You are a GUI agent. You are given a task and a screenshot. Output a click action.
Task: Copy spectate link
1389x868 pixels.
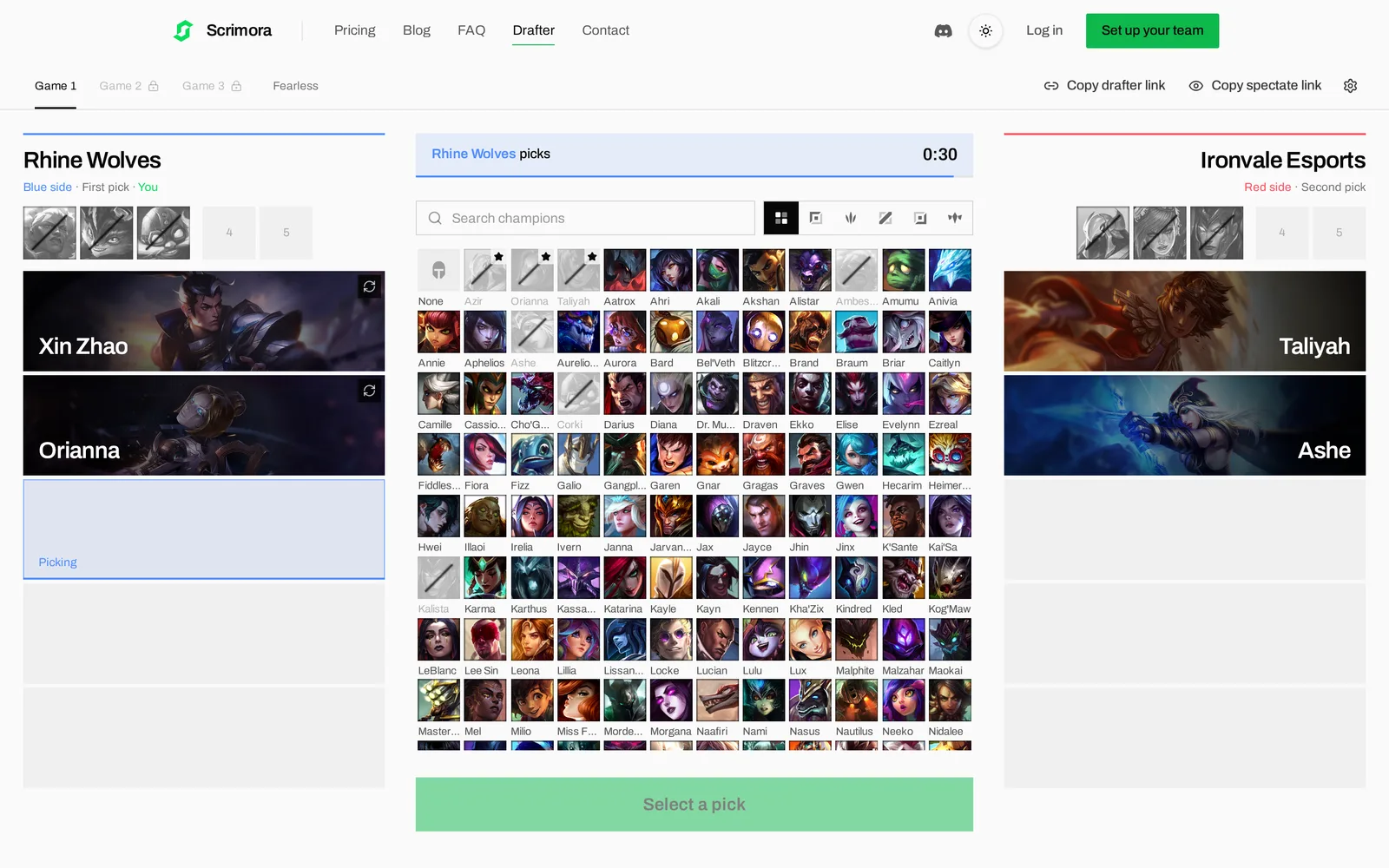pyautogui.click(x=1254, y=85)
